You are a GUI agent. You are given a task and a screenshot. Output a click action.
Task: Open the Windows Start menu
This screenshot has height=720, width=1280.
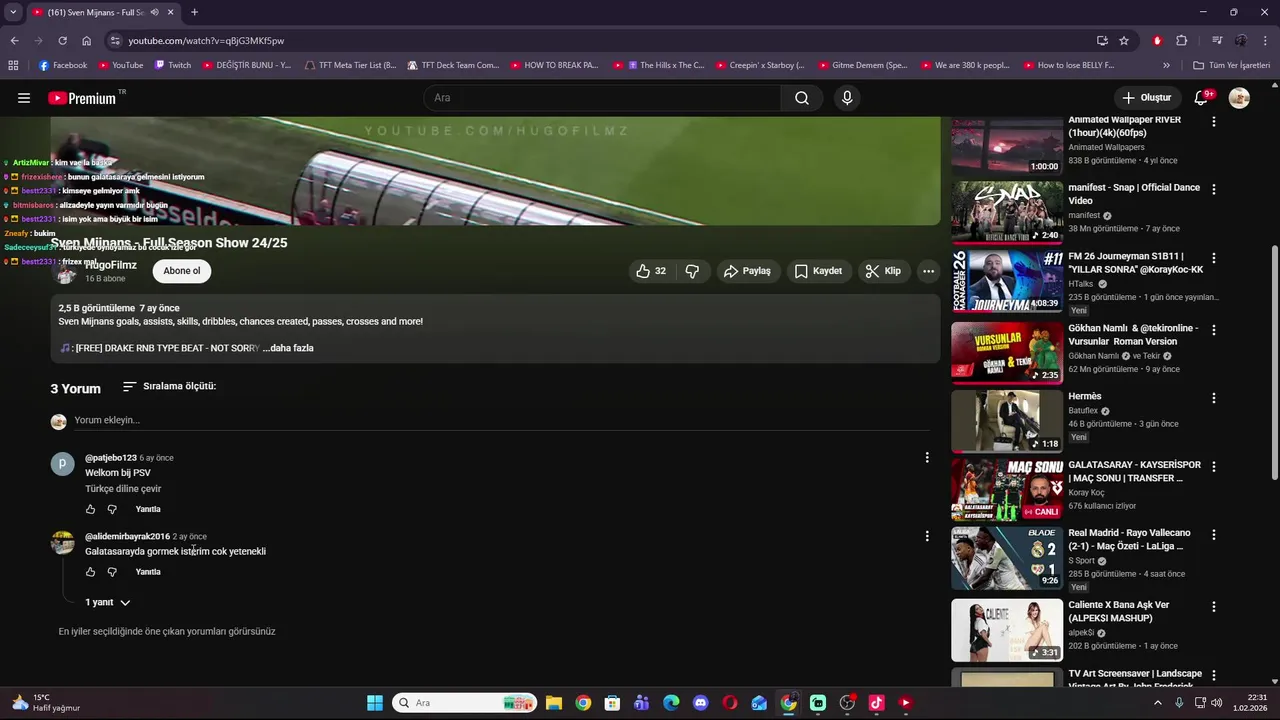[x=375, y=703]
